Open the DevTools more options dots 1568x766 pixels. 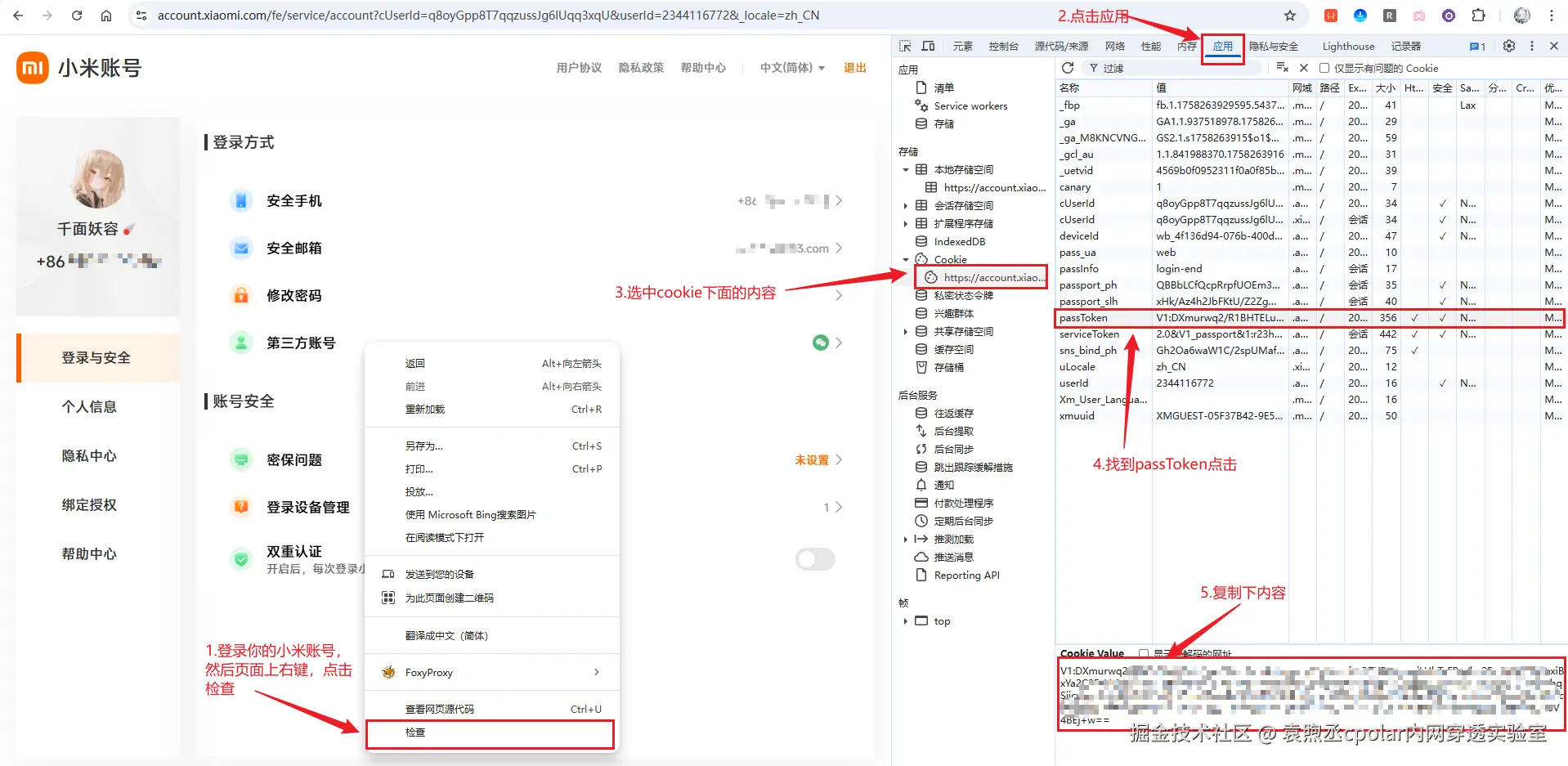point(1532,47)
